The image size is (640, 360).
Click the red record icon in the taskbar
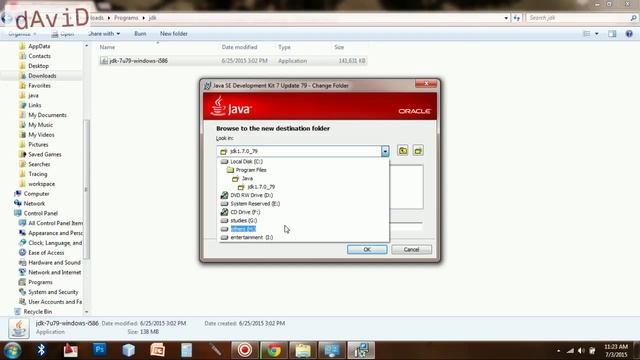pos(245,350)
